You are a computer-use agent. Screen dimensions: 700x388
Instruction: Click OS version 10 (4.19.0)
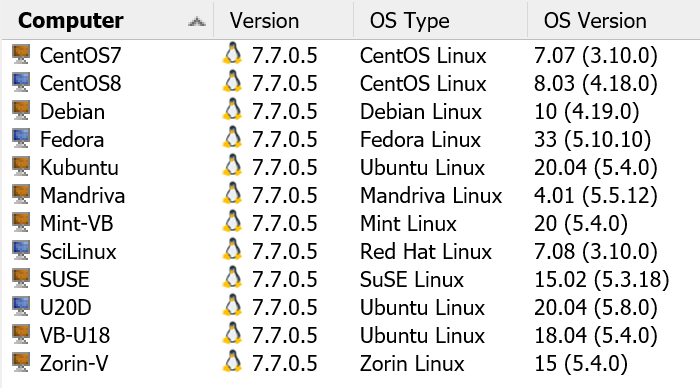(x=587, y=112)
